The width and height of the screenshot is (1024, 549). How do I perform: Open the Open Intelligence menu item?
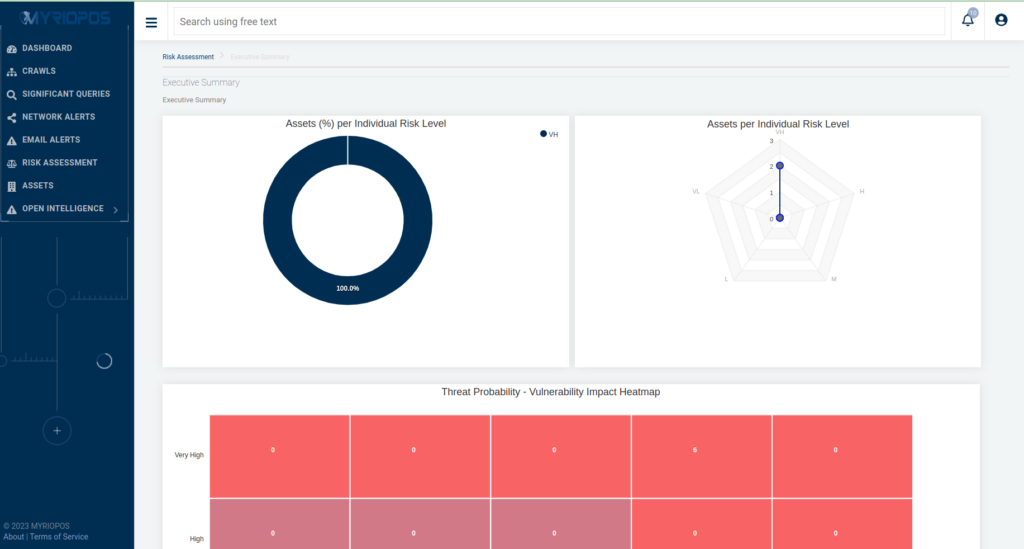point(65,209)
